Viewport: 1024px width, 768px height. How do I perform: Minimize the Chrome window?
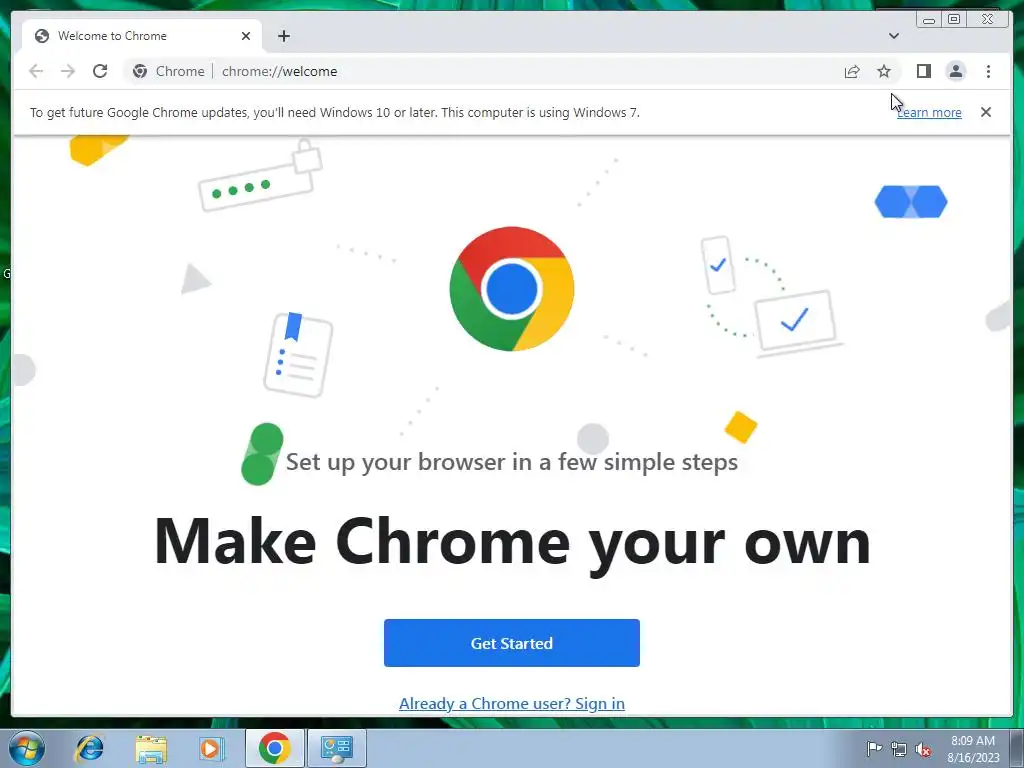[x=929, y=20]
